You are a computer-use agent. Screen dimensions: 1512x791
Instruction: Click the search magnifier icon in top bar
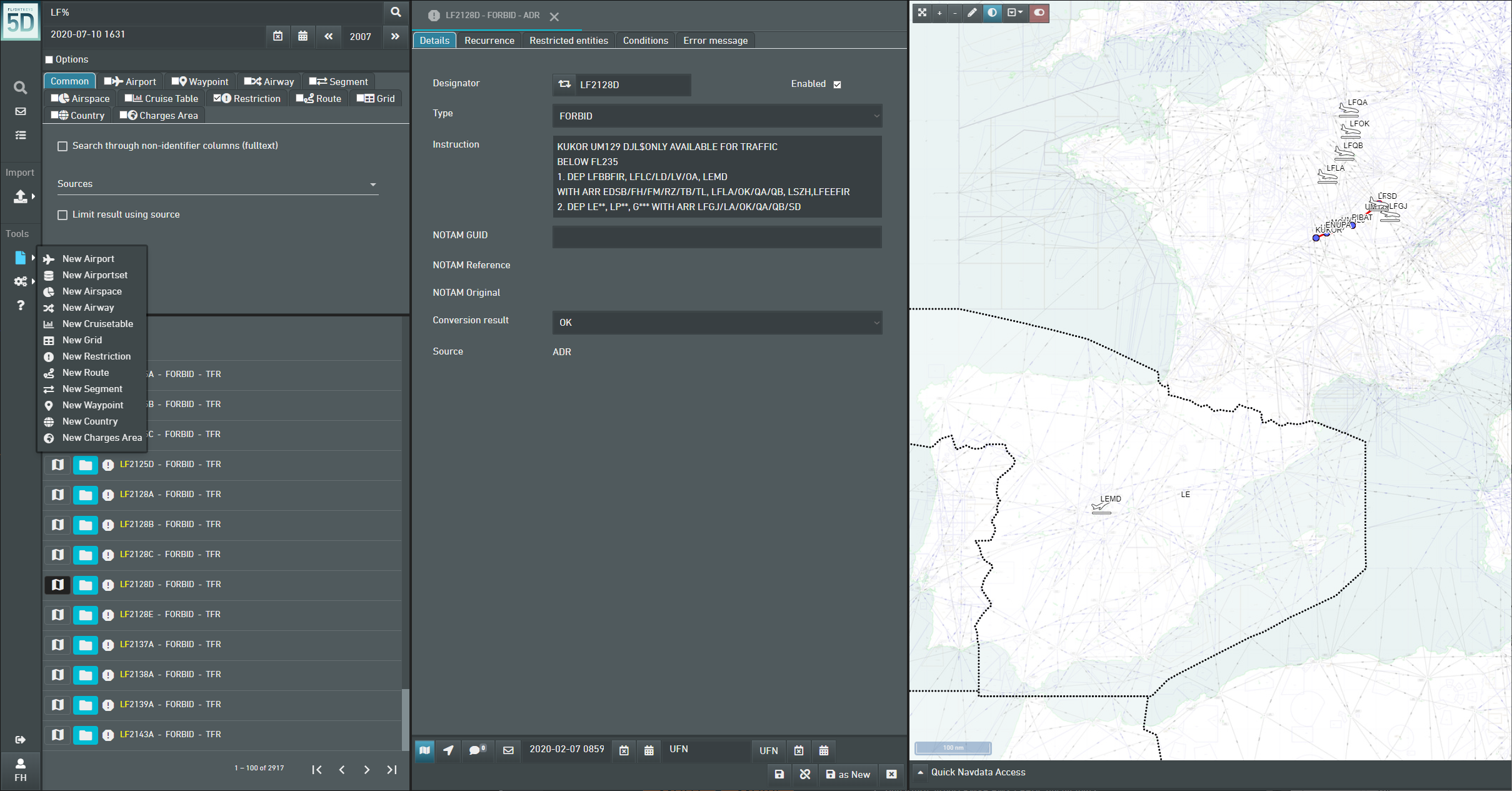pos(396,12)
